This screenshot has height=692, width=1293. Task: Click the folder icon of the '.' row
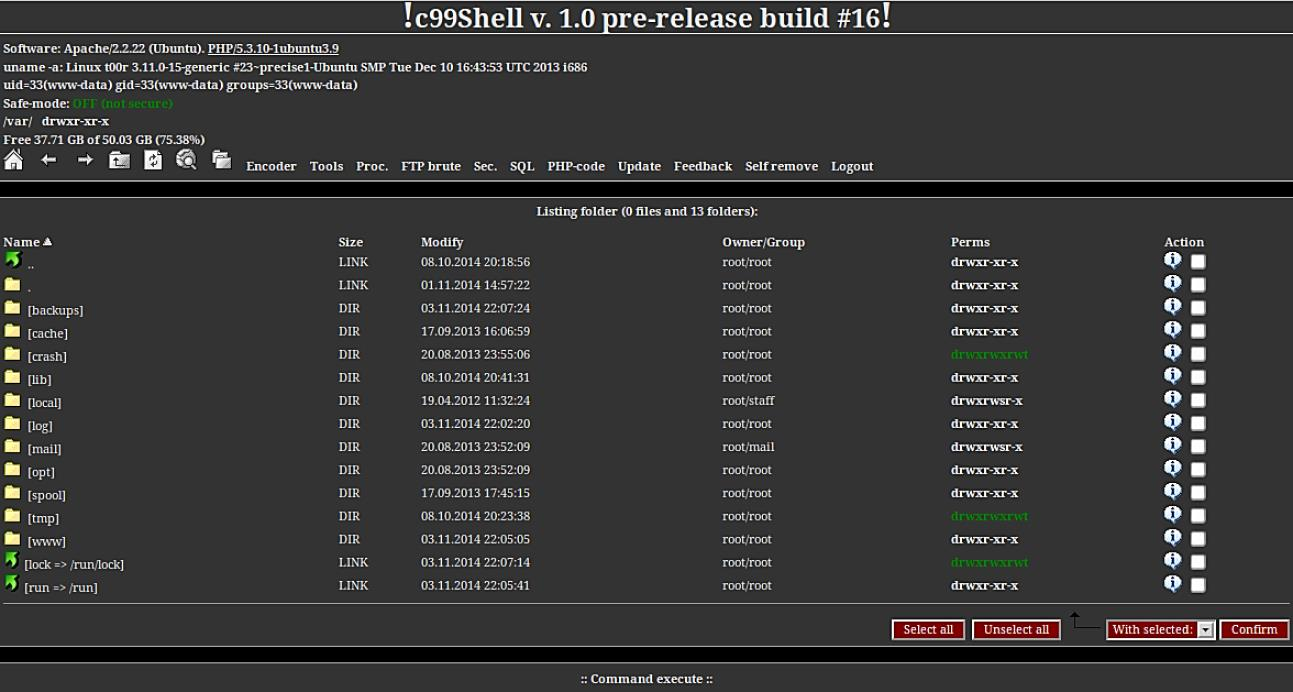(12, 285)
